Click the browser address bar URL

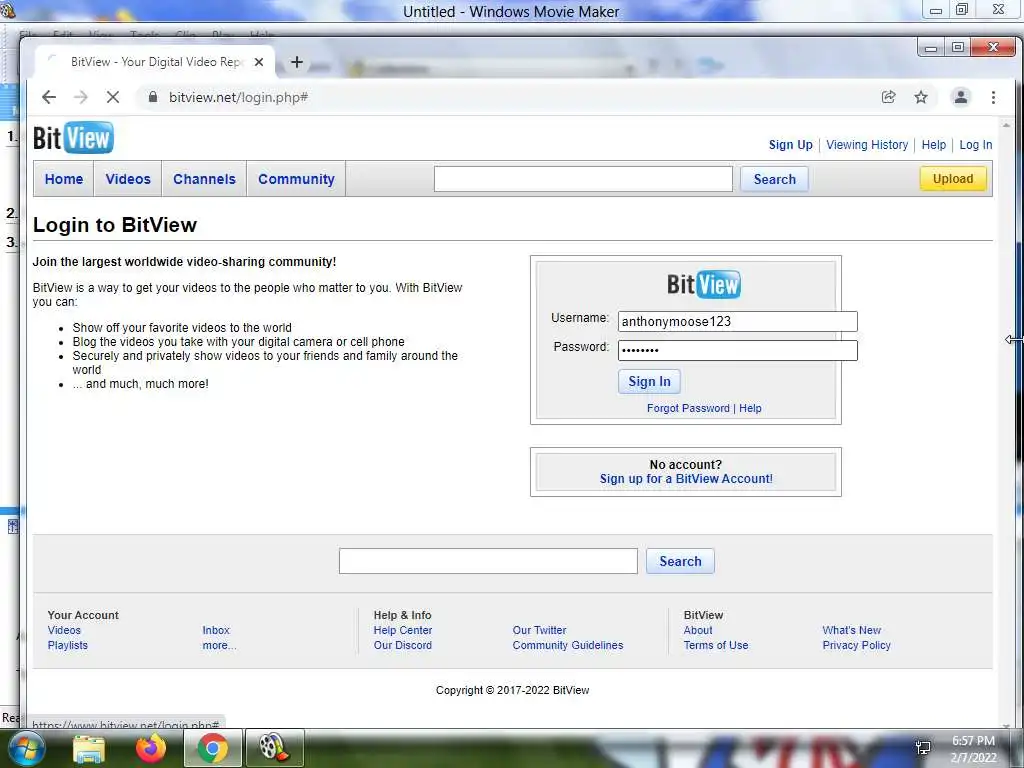click(238, 97)
